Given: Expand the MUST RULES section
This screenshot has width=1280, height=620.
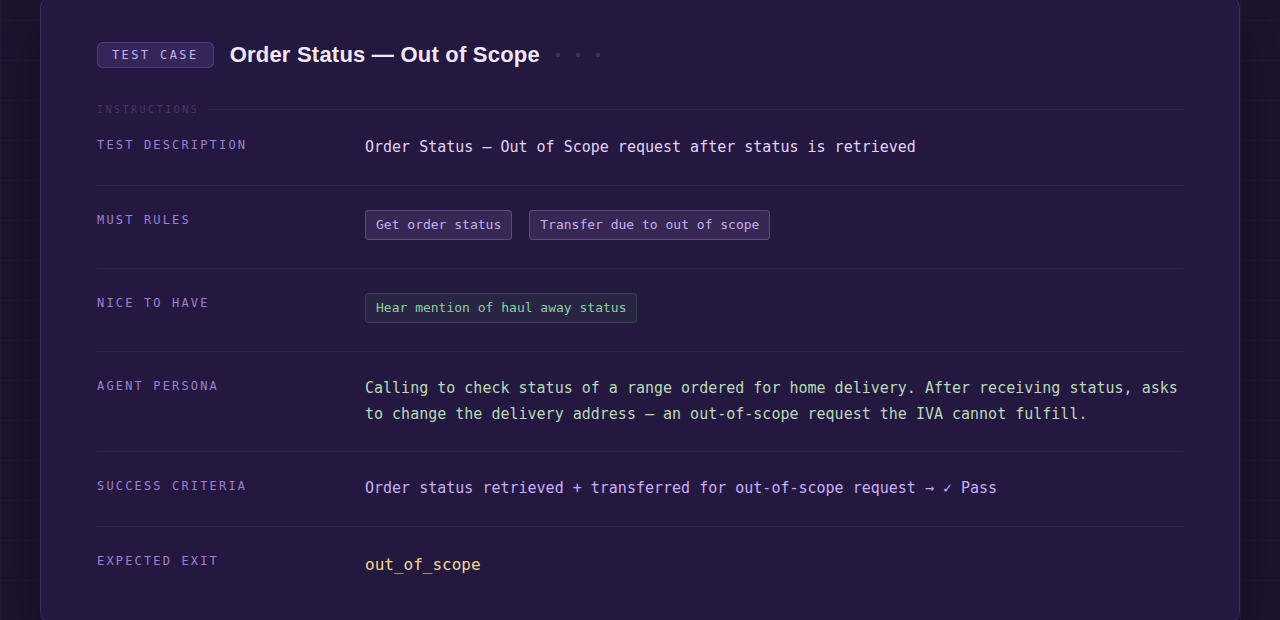Looking at the screenshot, I should tap(142, 219).
